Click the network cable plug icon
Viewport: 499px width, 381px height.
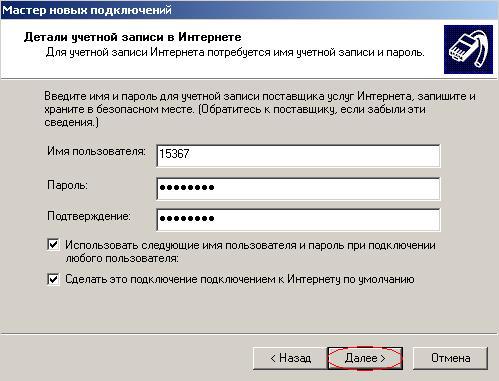point(468,49)
